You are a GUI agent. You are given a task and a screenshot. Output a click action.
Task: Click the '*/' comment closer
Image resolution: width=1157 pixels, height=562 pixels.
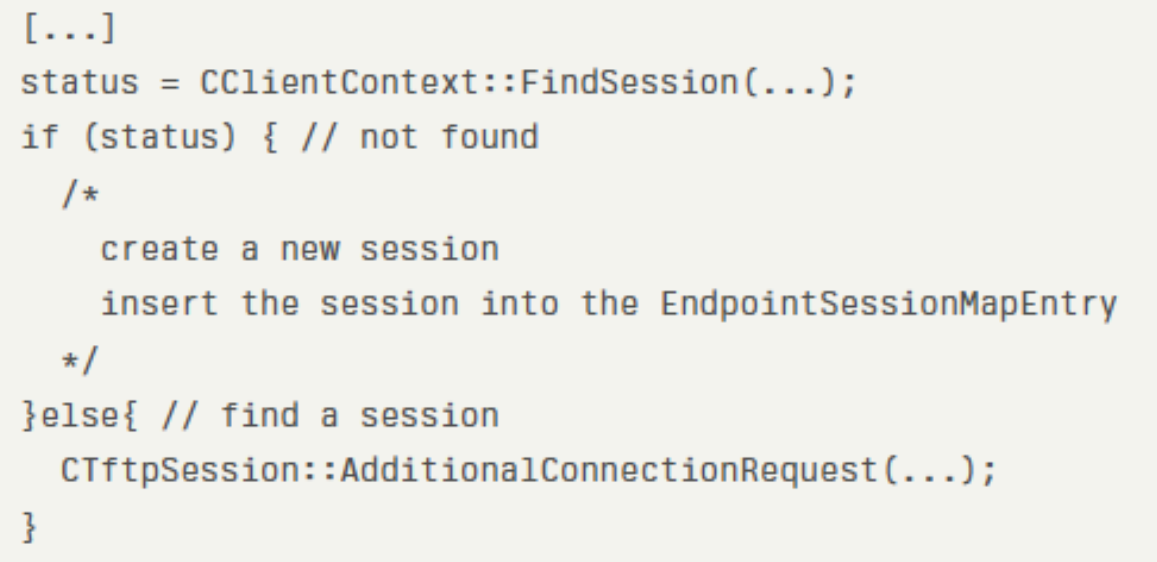point(80,361)
